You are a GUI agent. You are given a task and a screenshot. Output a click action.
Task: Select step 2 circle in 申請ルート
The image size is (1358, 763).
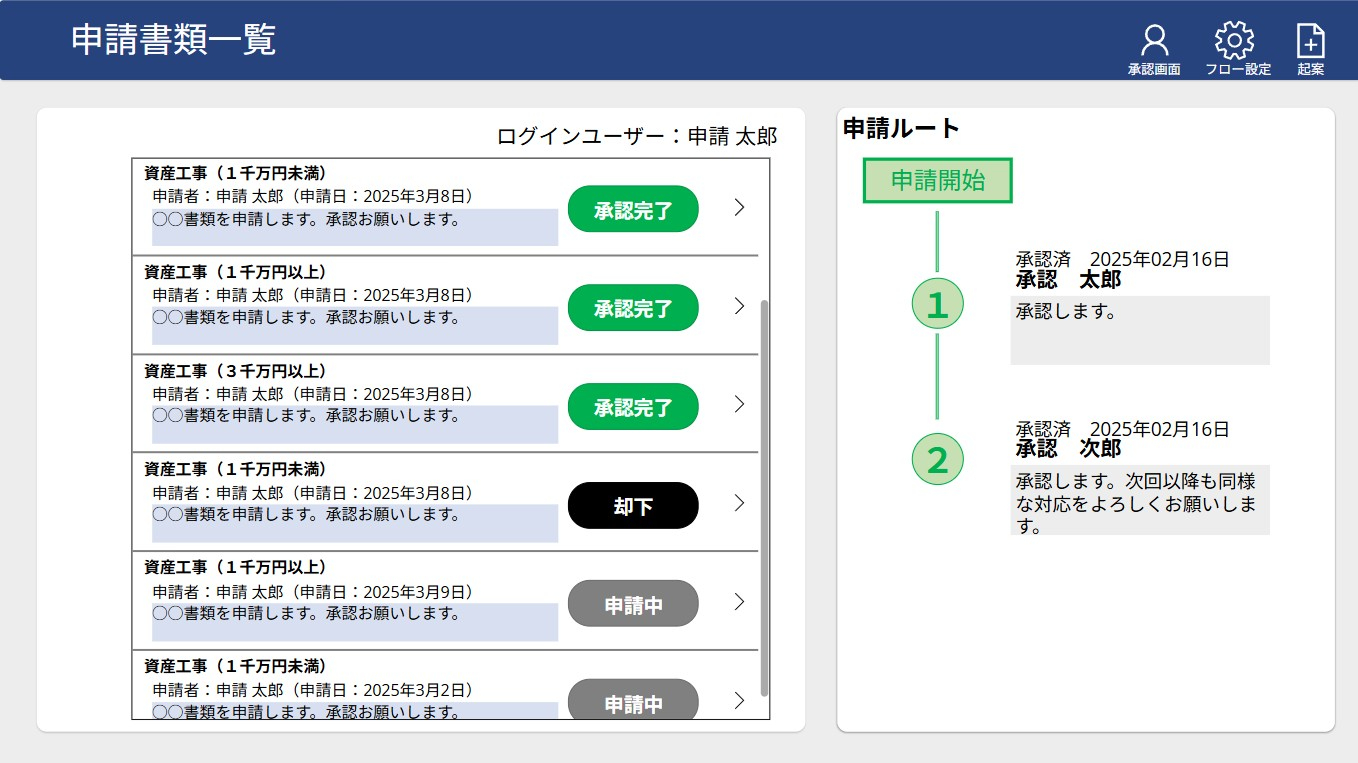937,460
